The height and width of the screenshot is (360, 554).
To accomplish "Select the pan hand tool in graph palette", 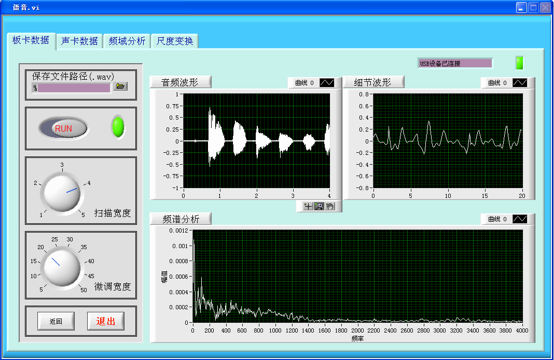I will point(330,206).
